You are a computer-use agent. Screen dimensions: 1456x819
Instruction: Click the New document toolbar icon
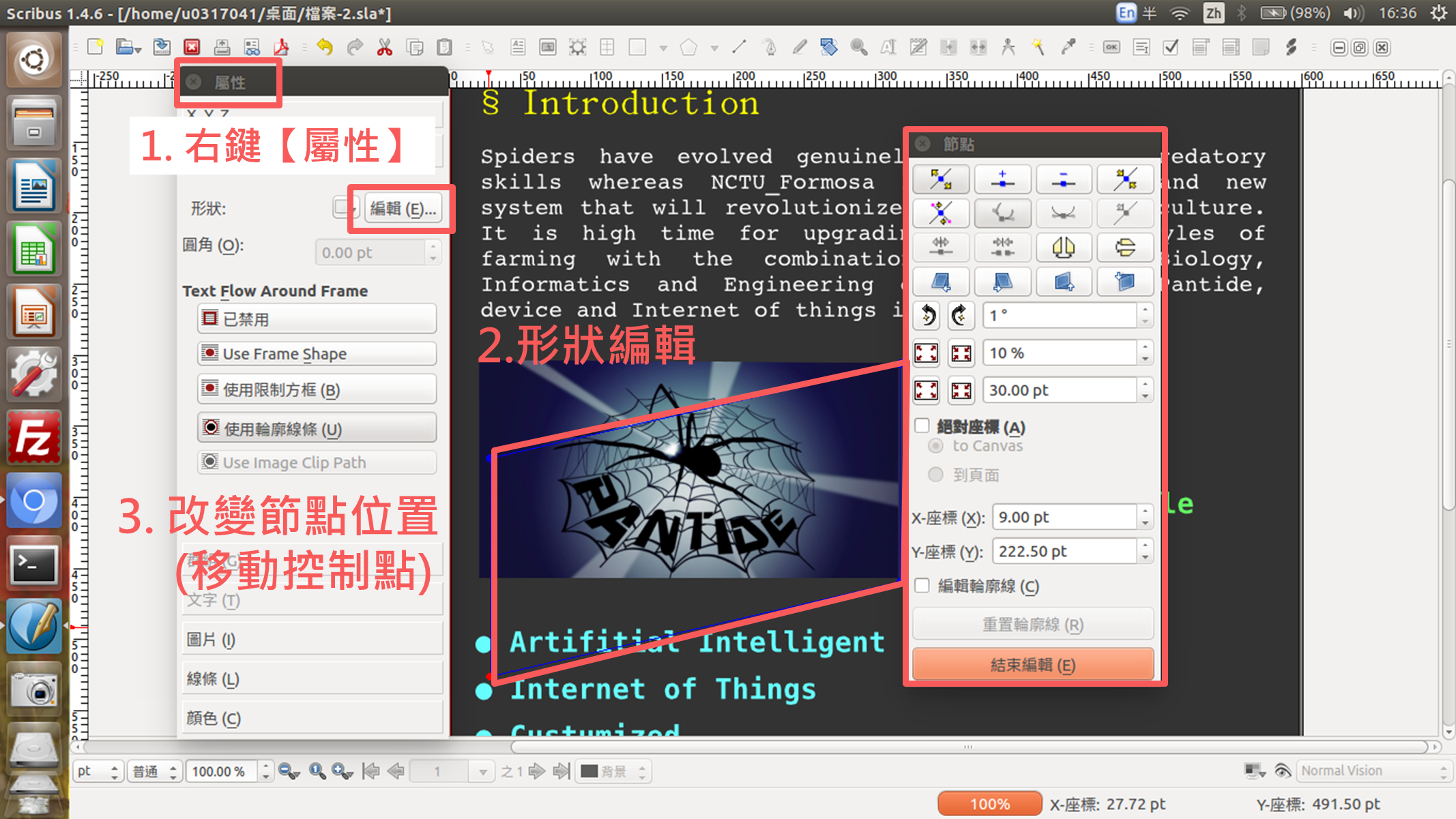tap(96, 47)
